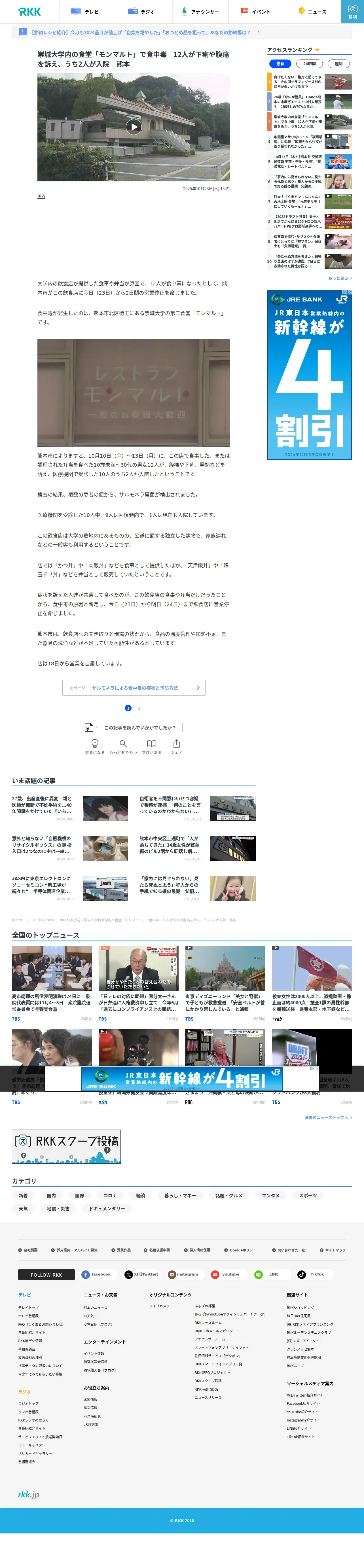Play the main article video

point(134,127)
